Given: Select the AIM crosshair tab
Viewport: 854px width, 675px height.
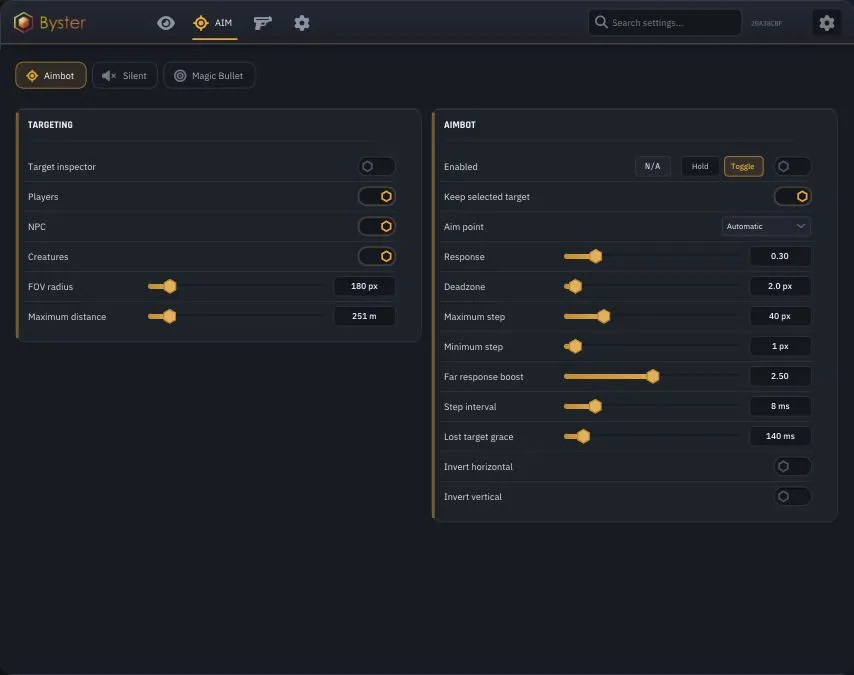Looking at the screenshot, I should (x=215, y=23).
